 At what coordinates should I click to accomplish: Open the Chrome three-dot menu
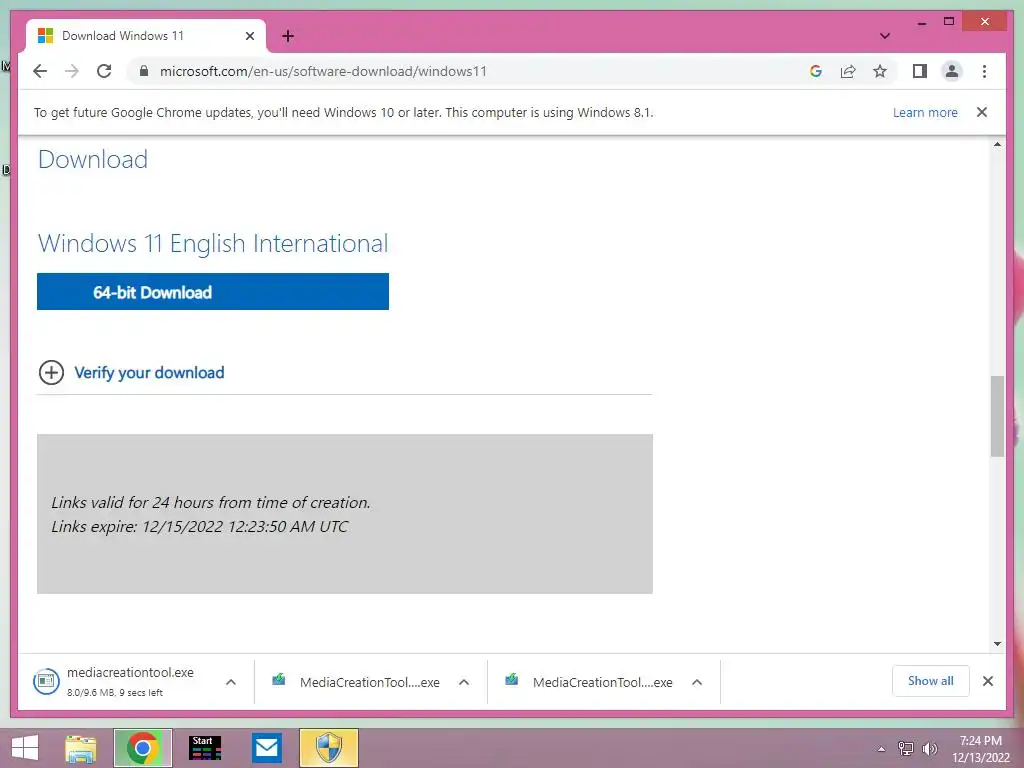pos(984,71)
